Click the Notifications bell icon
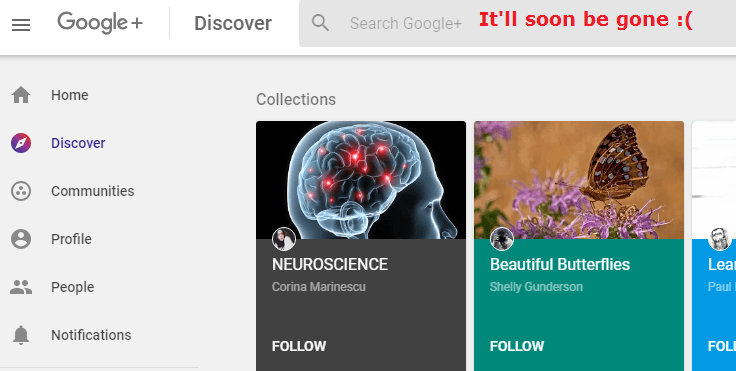Image resolution: width=736 pixels, height=371 pixels. pyautogui.click(x=21, y=335)
